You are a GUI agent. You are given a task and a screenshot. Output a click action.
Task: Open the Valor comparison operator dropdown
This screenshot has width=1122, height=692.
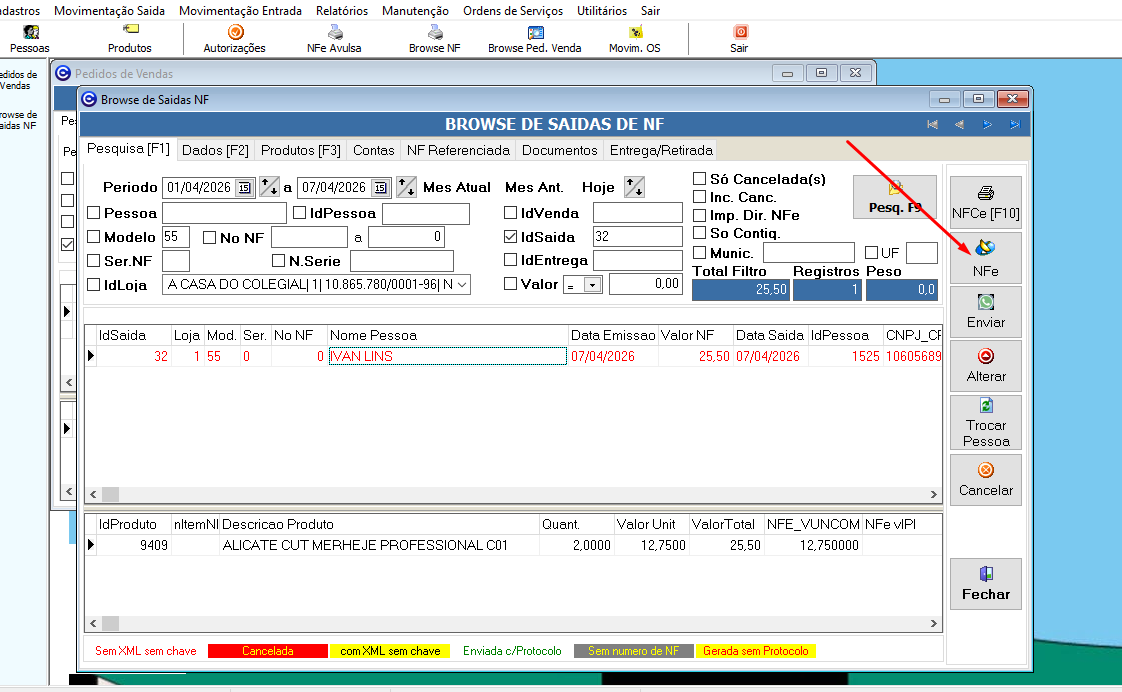tap(592, 285)
